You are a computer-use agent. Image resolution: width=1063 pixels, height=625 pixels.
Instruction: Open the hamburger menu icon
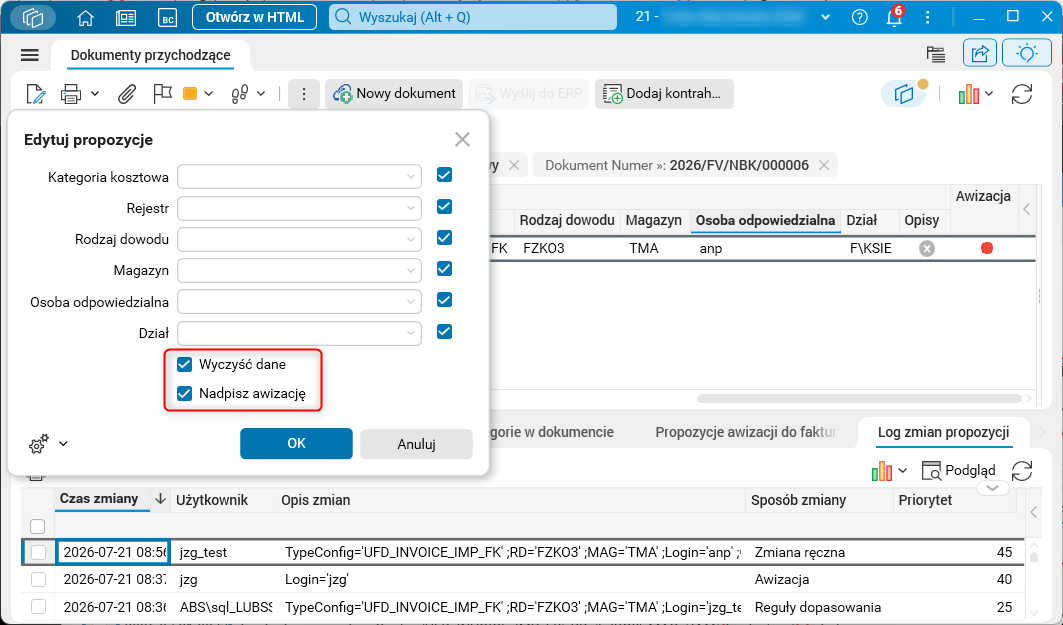click(30, 55)
